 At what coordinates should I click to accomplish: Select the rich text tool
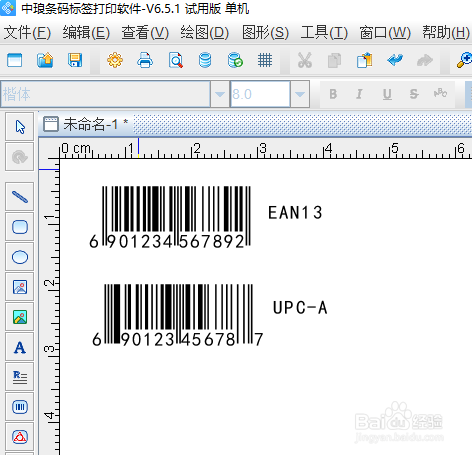point(20,377)
